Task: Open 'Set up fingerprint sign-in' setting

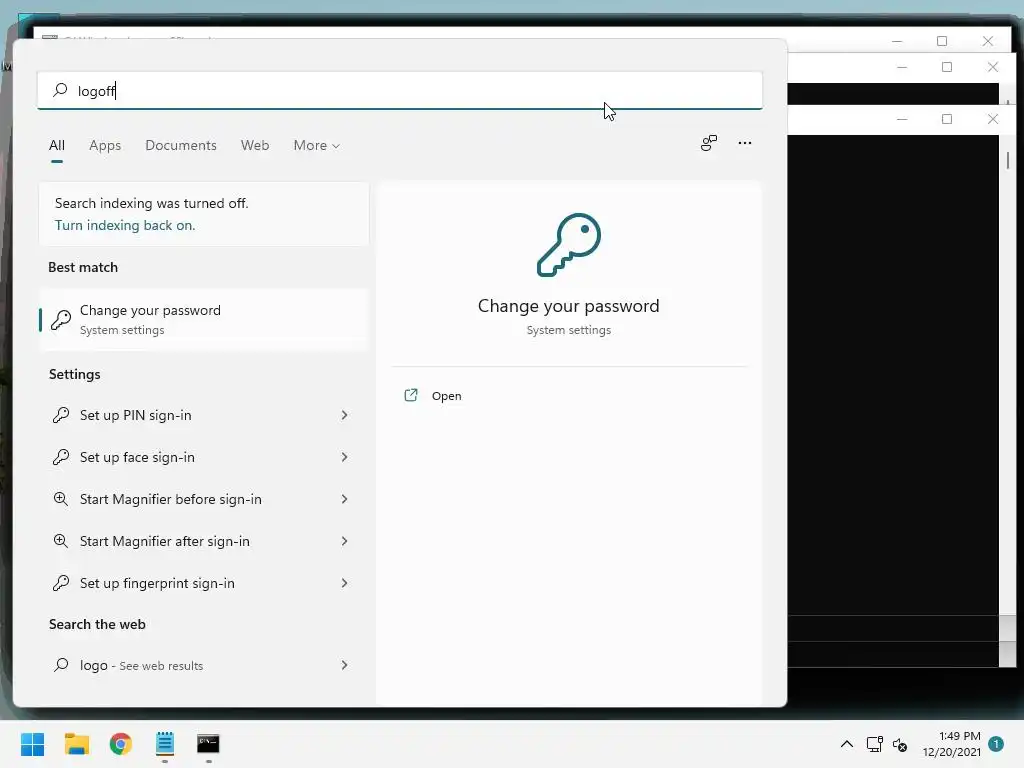Action: [204, 583]
